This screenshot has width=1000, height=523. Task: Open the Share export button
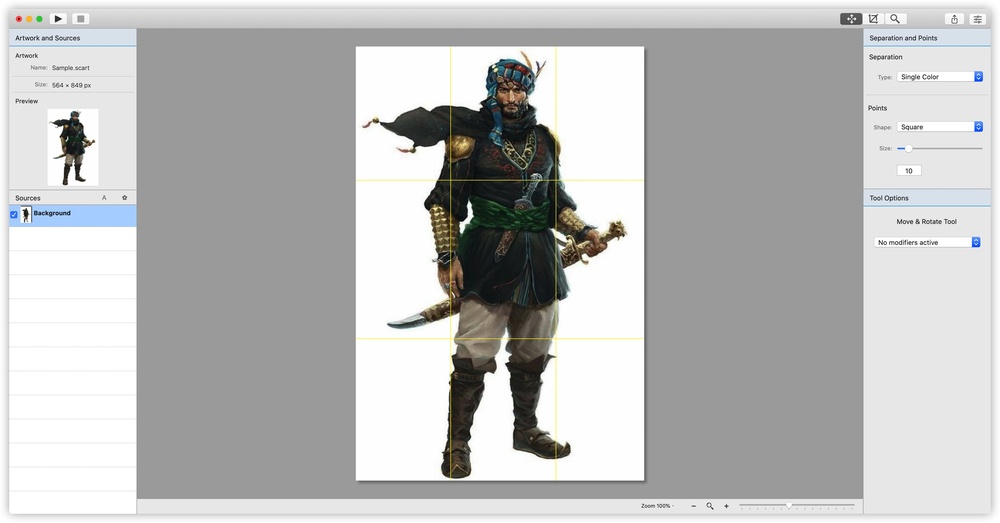[954, 19]
